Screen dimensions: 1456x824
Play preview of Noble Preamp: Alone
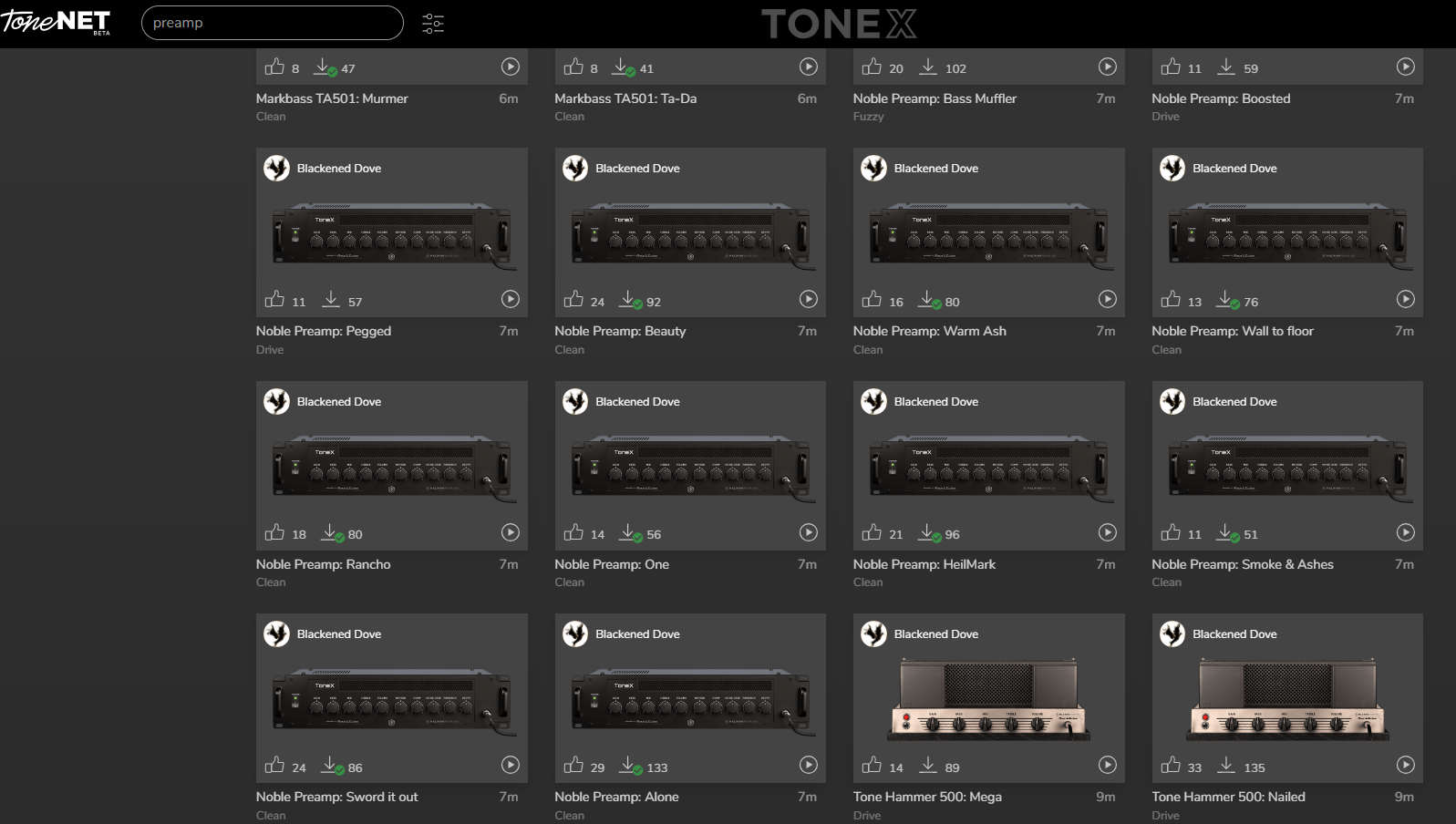point(809,765)
